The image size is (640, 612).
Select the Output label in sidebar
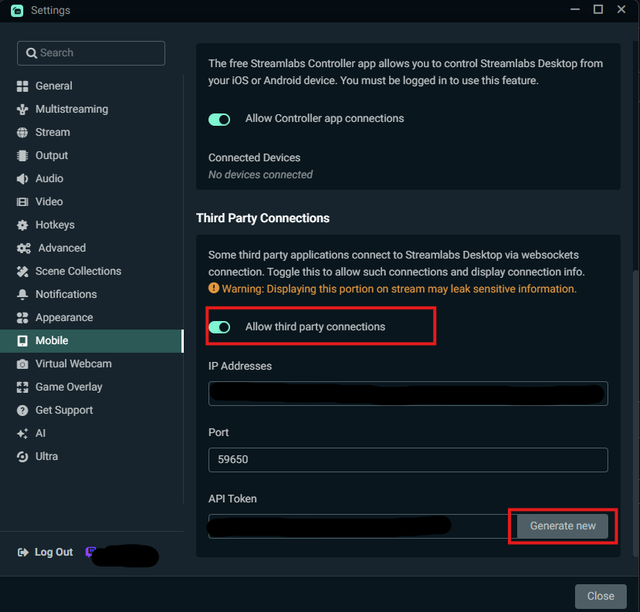click(x=51, y=156)
